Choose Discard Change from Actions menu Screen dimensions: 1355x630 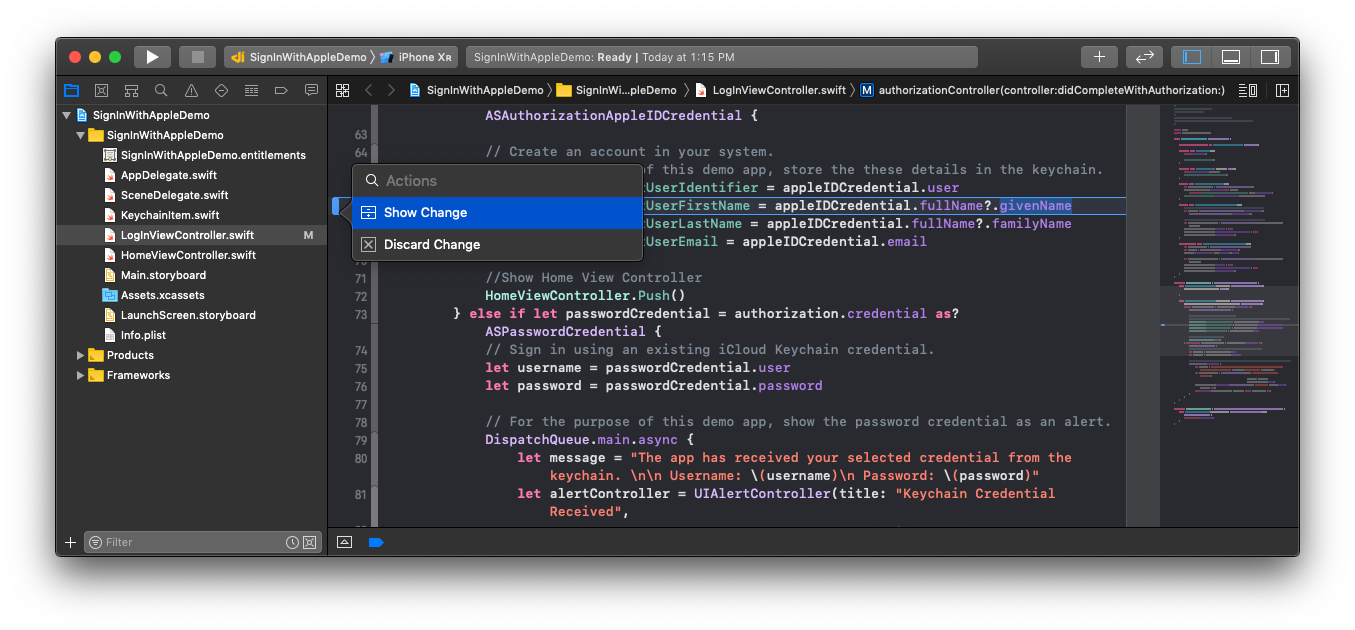coord(497,244)
